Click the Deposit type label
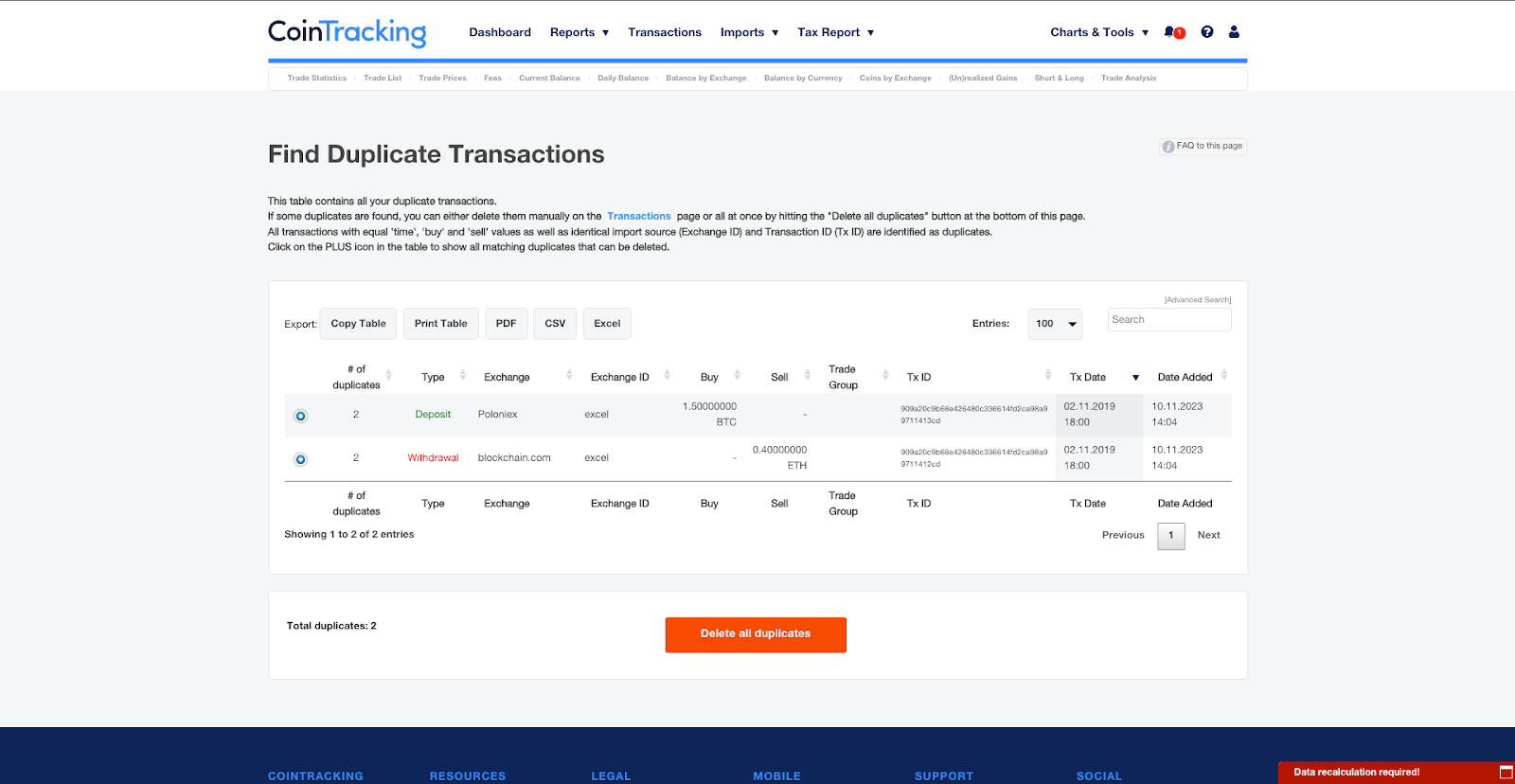The width and height of the screenshot is (1515, 784). tap(433, 415)
